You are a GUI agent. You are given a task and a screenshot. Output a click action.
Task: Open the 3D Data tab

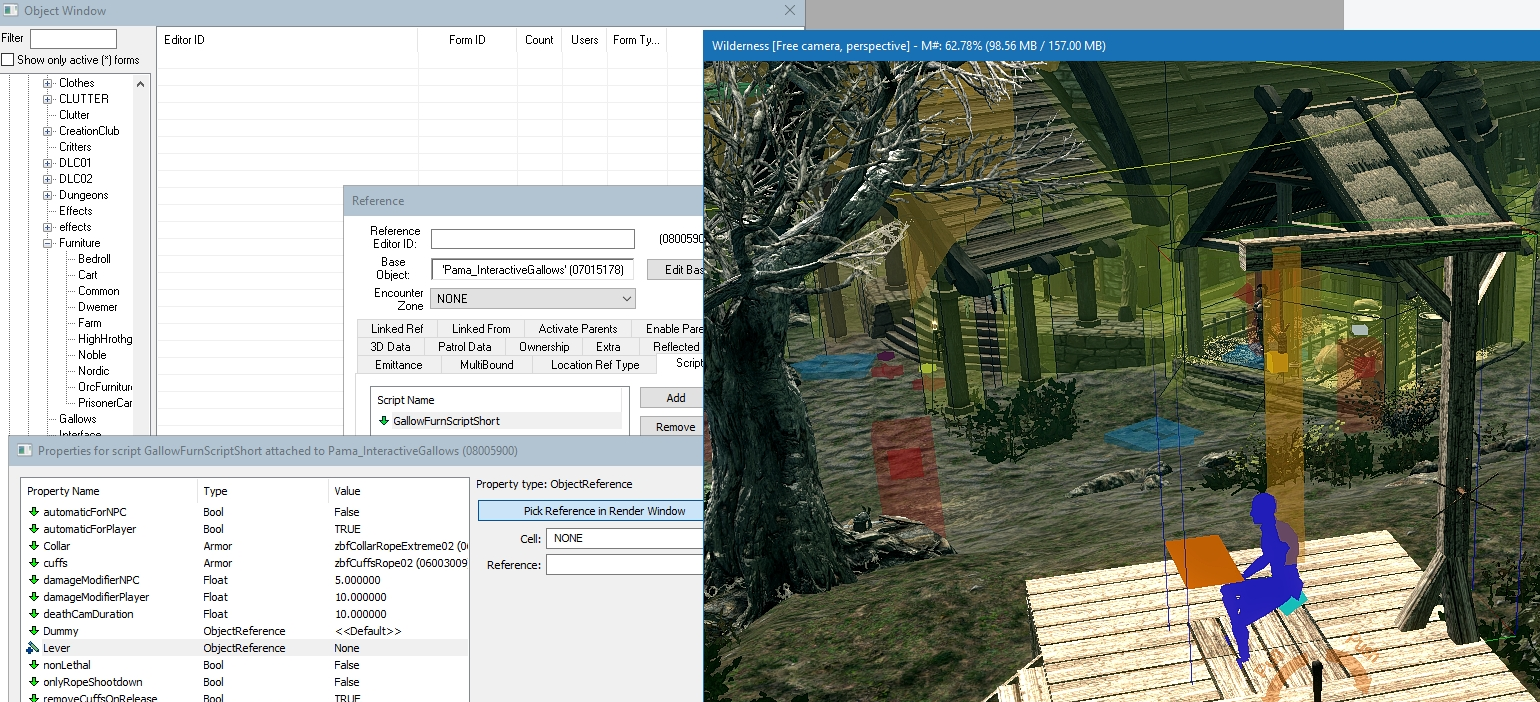[x=390, y=347]
